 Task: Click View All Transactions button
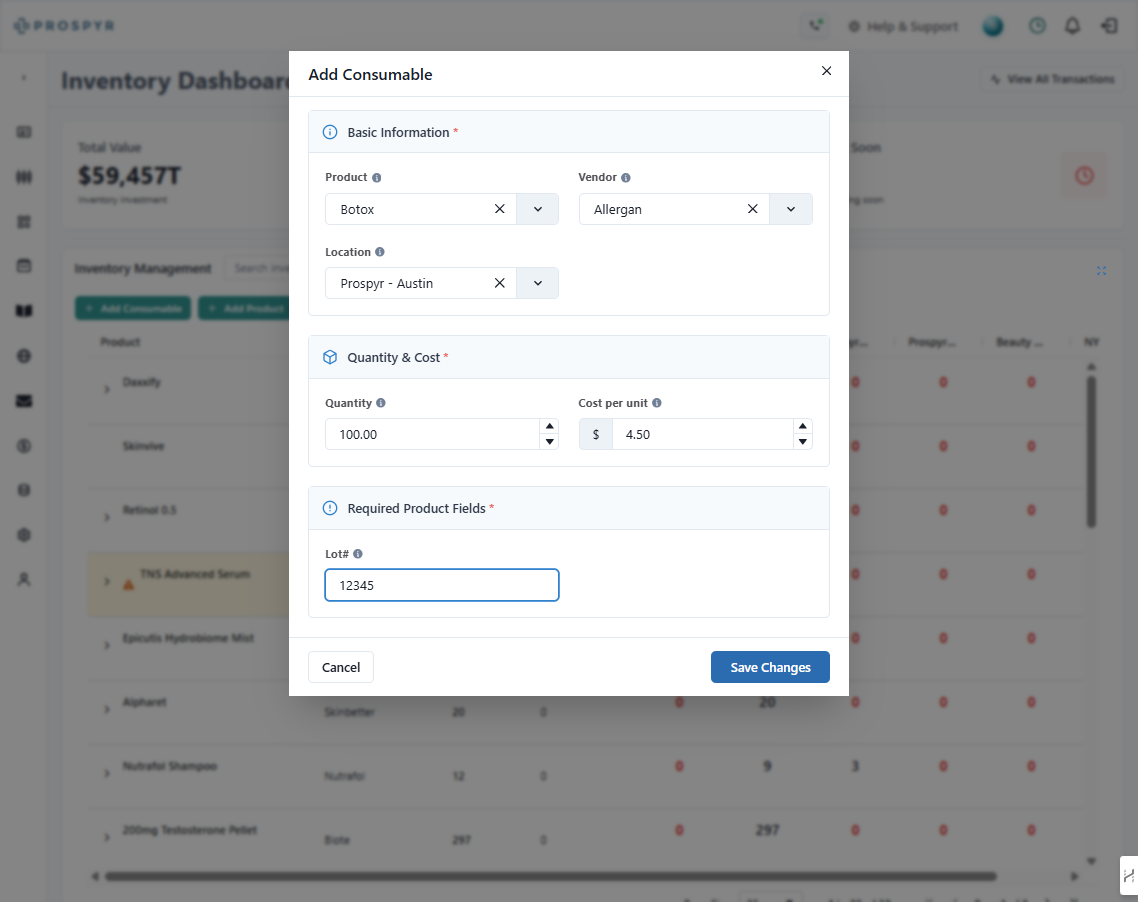(x=1052, y=79)
